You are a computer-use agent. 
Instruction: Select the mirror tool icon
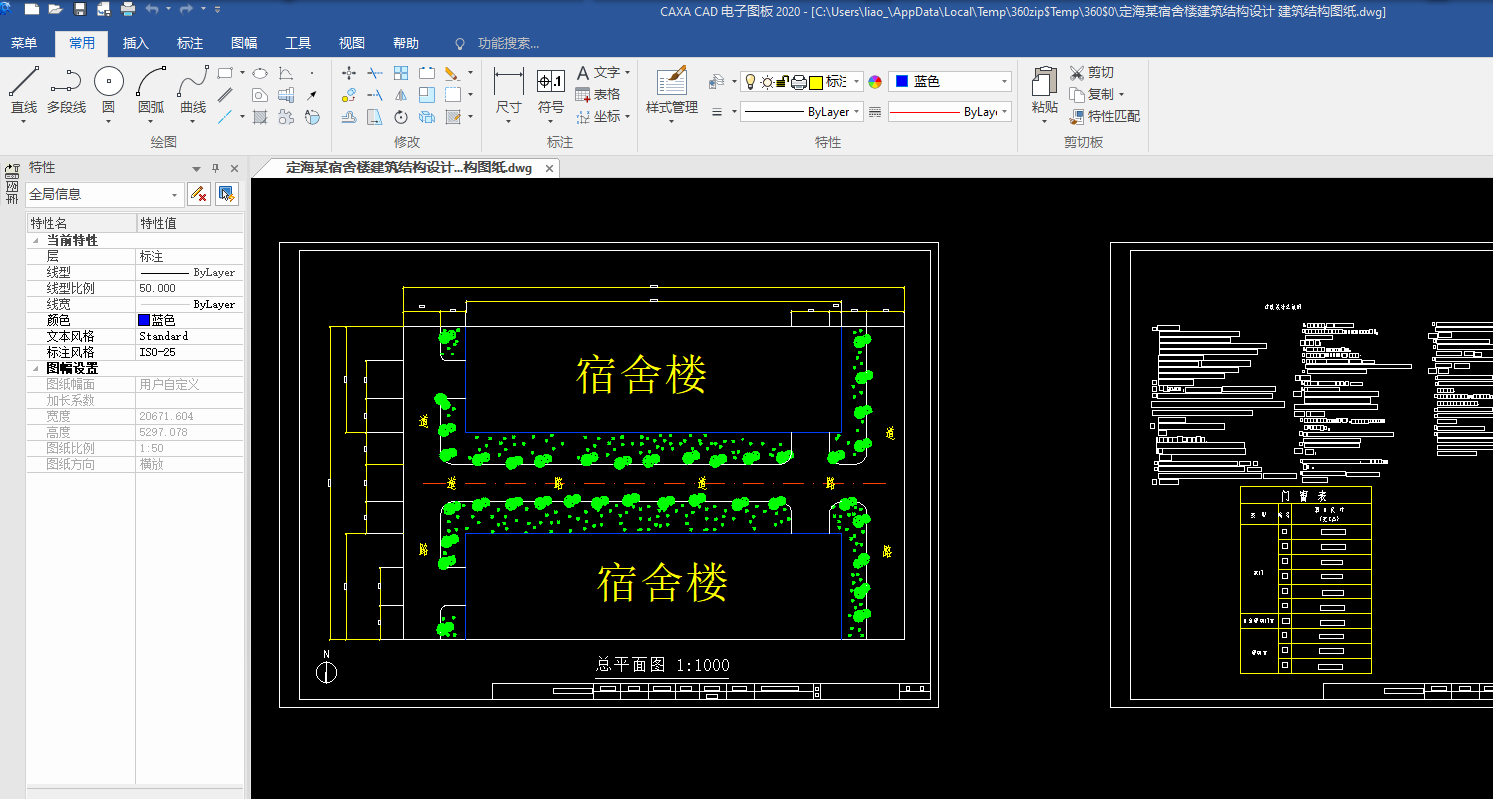click(400, 95)
